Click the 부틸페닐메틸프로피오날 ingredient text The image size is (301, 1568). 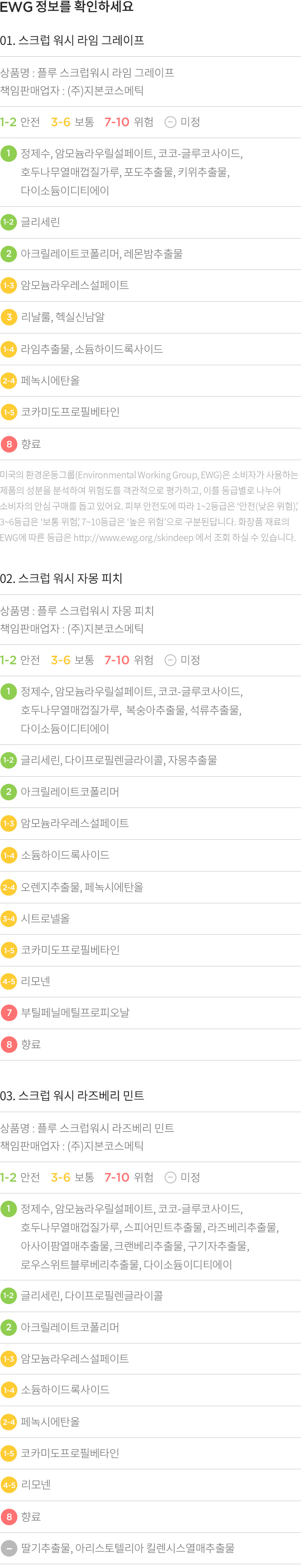pos(75,1012)
